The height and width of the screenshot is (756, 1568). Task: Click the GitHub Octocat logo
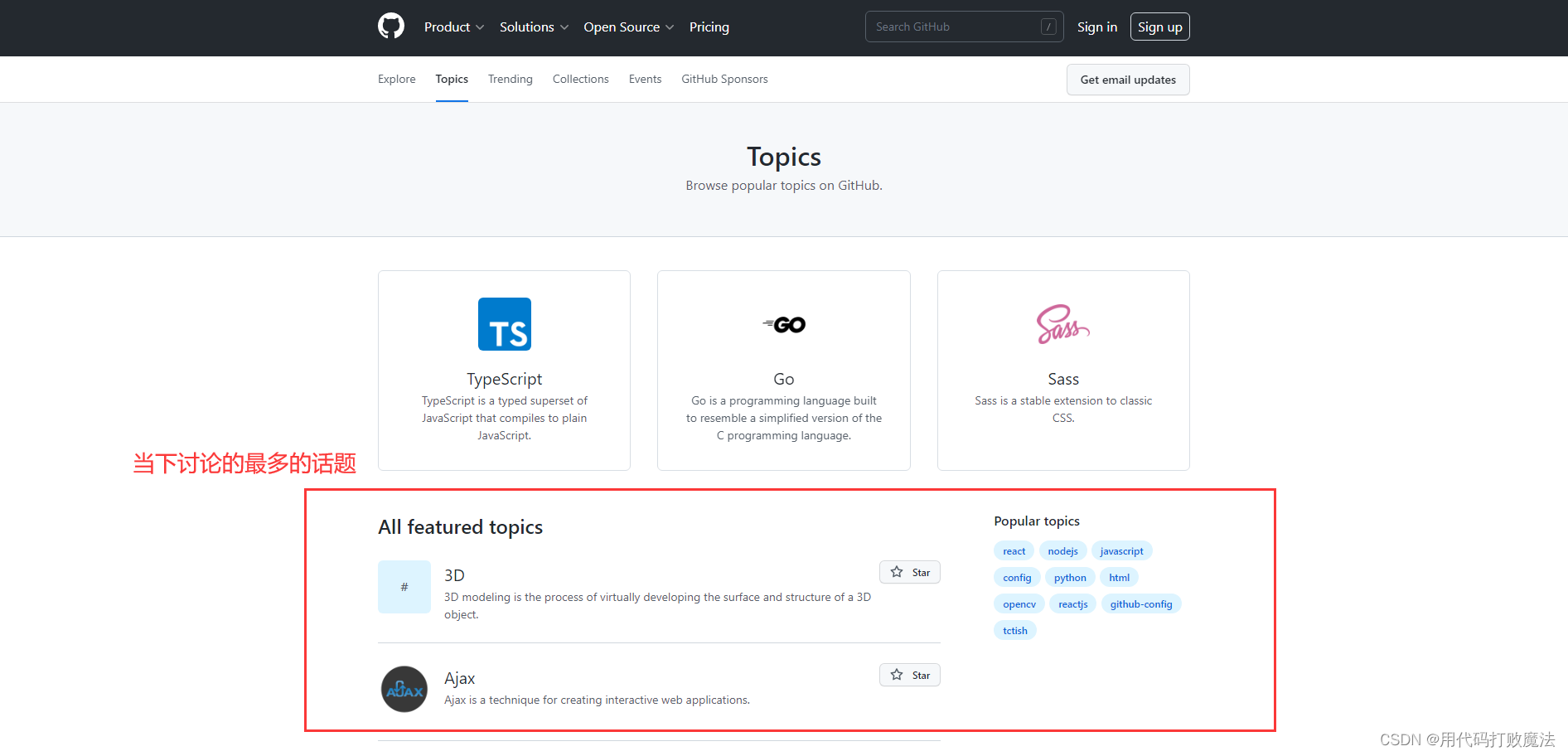(x=391, y=27)
